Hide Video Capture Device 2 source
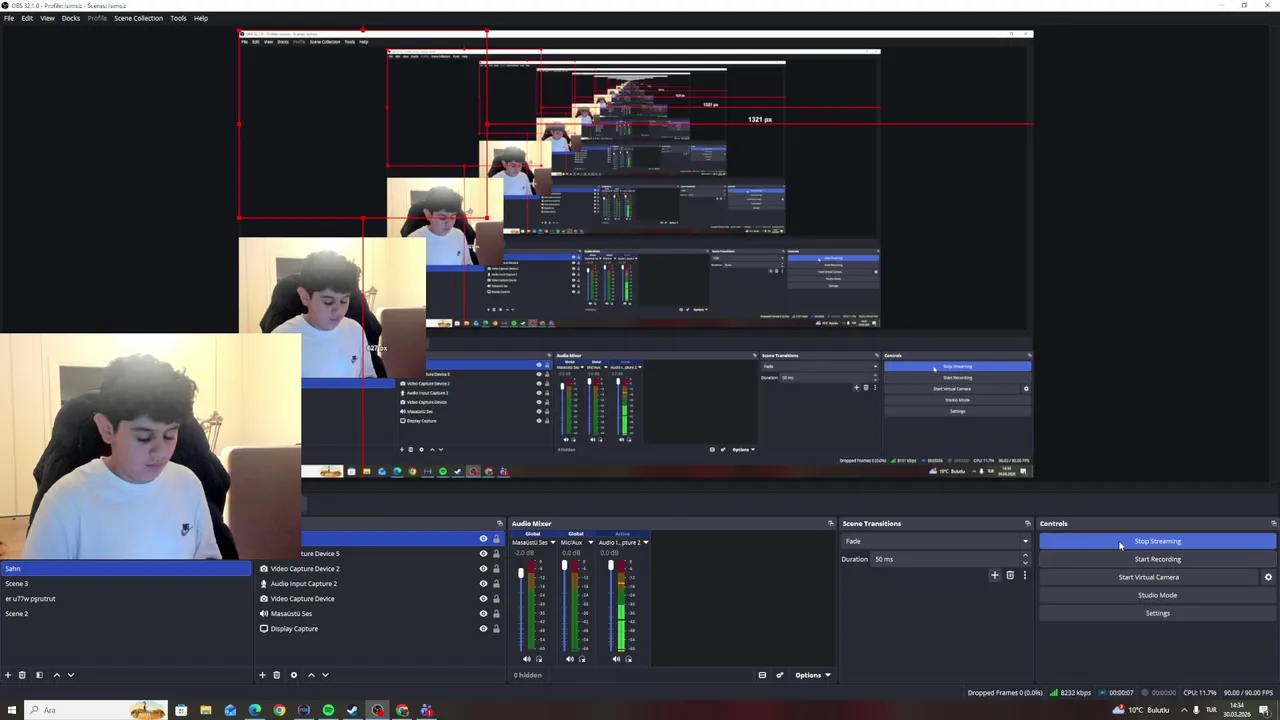 pyautogui.click(x=483, y=569)
